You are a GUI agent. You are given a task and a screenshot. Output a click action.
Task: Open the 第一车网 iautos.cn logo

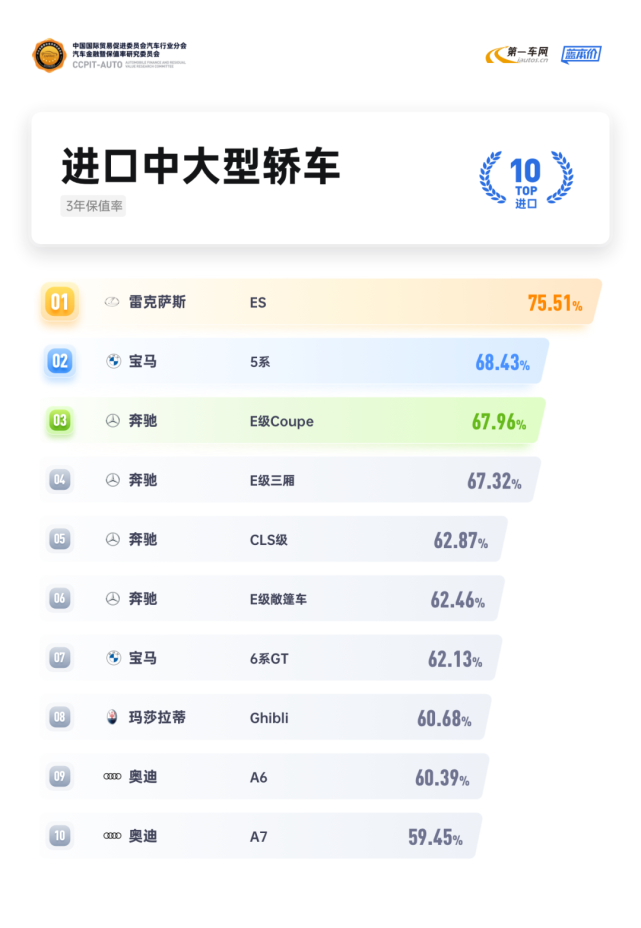pos(517,54)
